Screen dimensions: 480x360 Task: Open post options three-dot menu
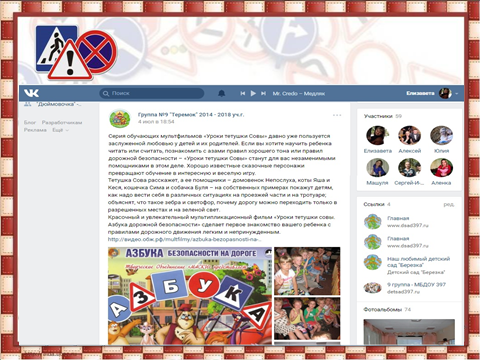[x=337, y=115]
